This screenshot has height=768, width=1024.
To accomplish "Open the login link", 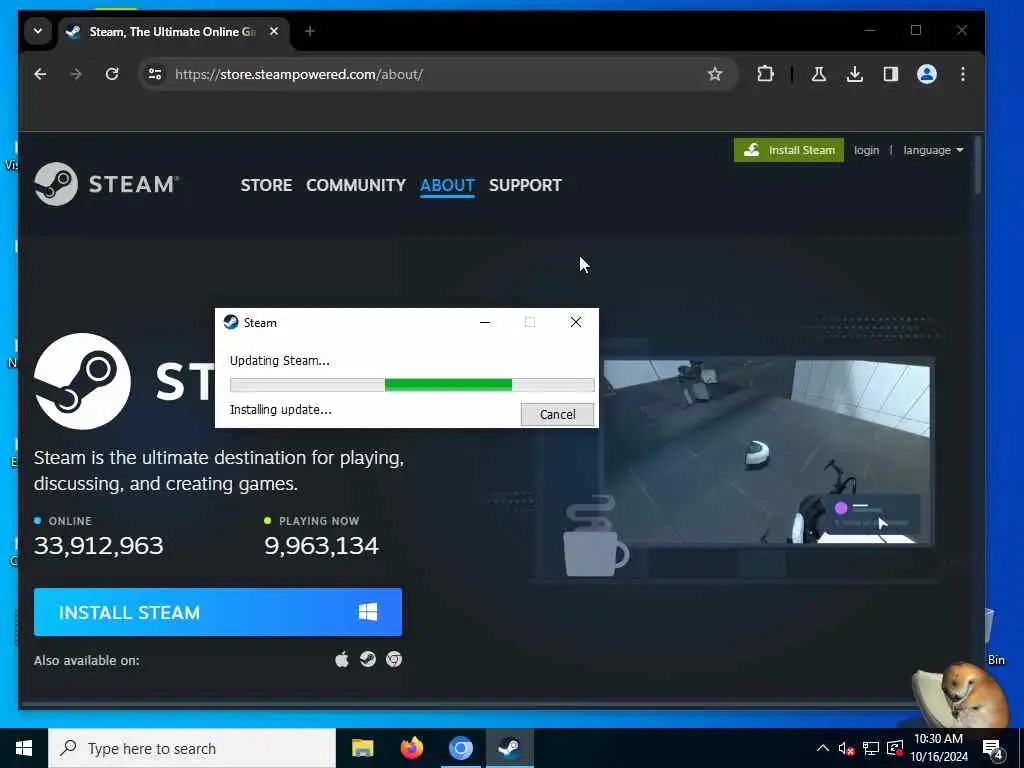I will pos(866,150).
